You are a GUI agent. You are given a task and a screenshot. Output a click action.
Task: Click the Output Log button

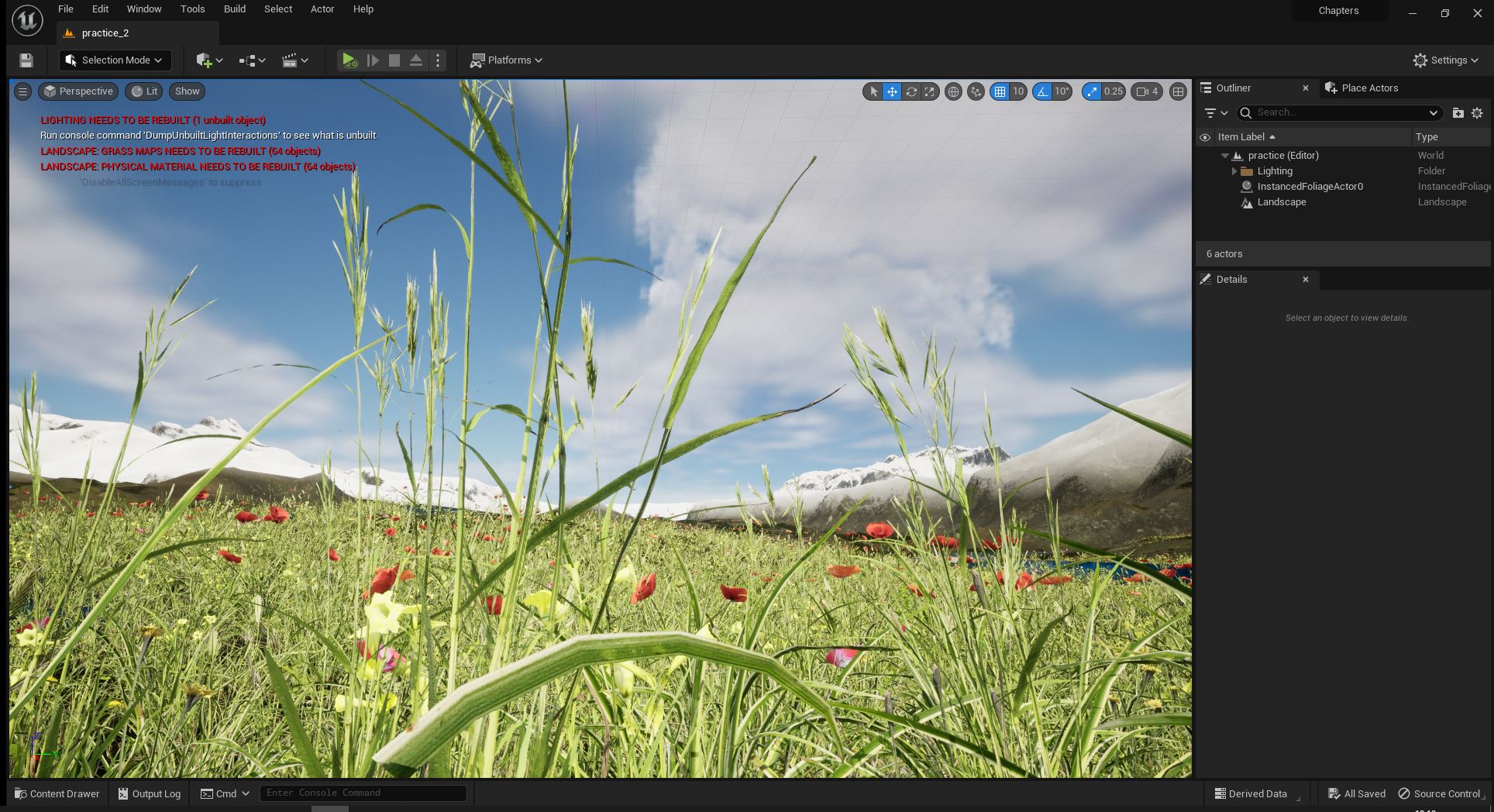point(149,793)
